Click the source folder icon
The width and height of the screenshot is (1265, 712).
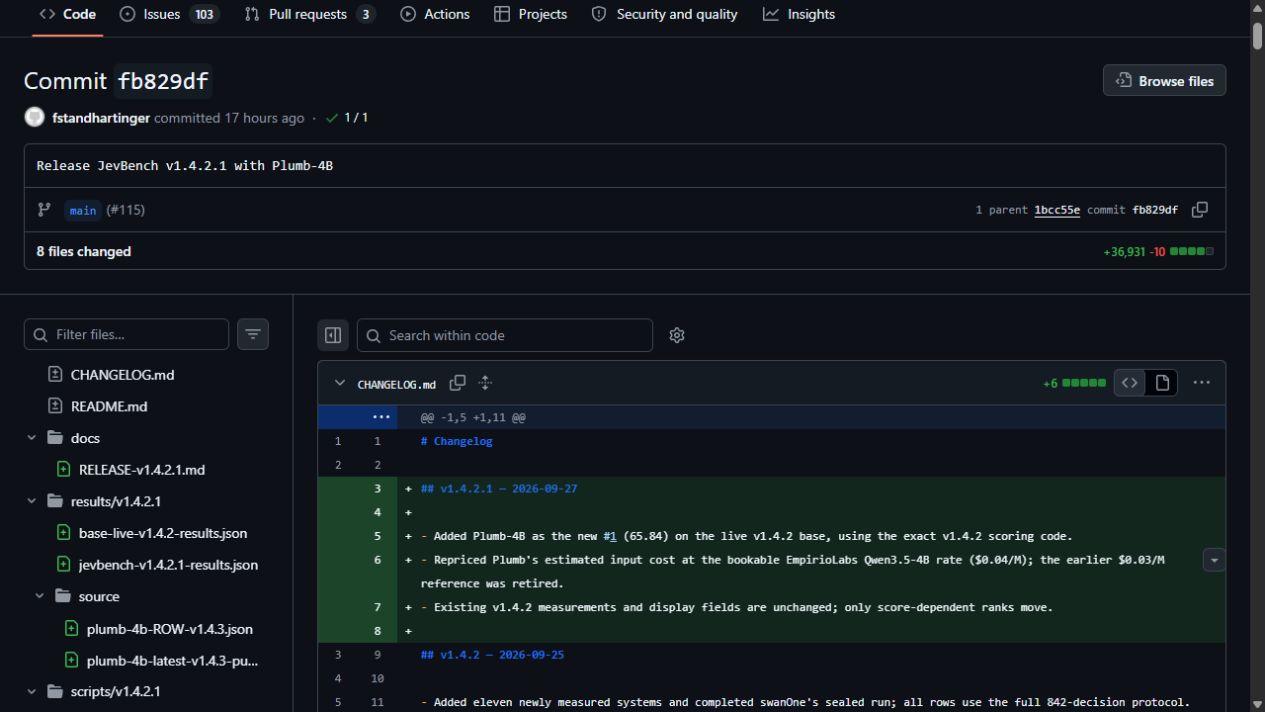click(63, 596)
